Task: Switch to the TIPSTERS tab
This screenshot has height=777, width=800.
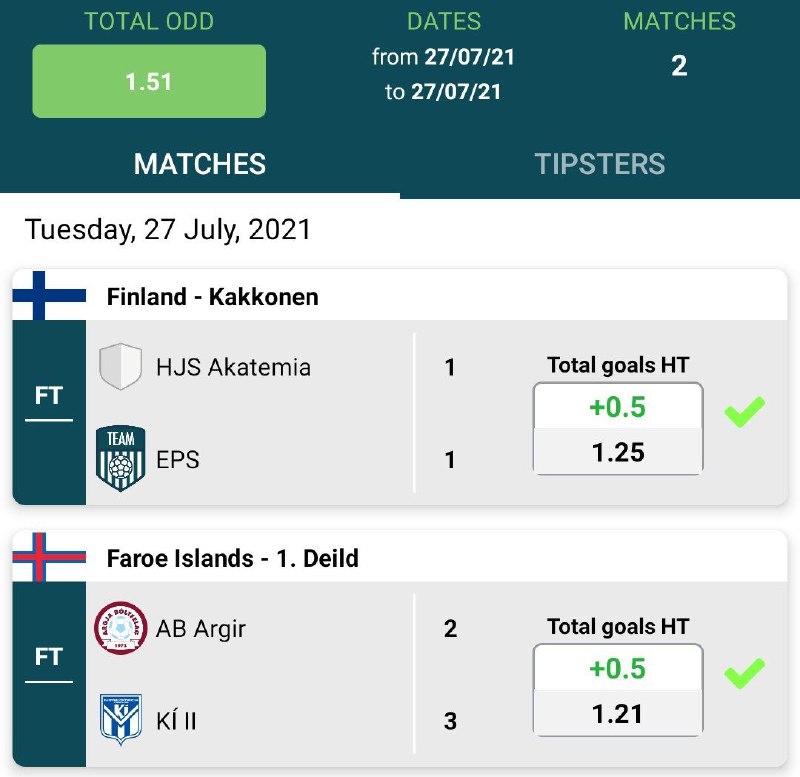Action: 599,164
